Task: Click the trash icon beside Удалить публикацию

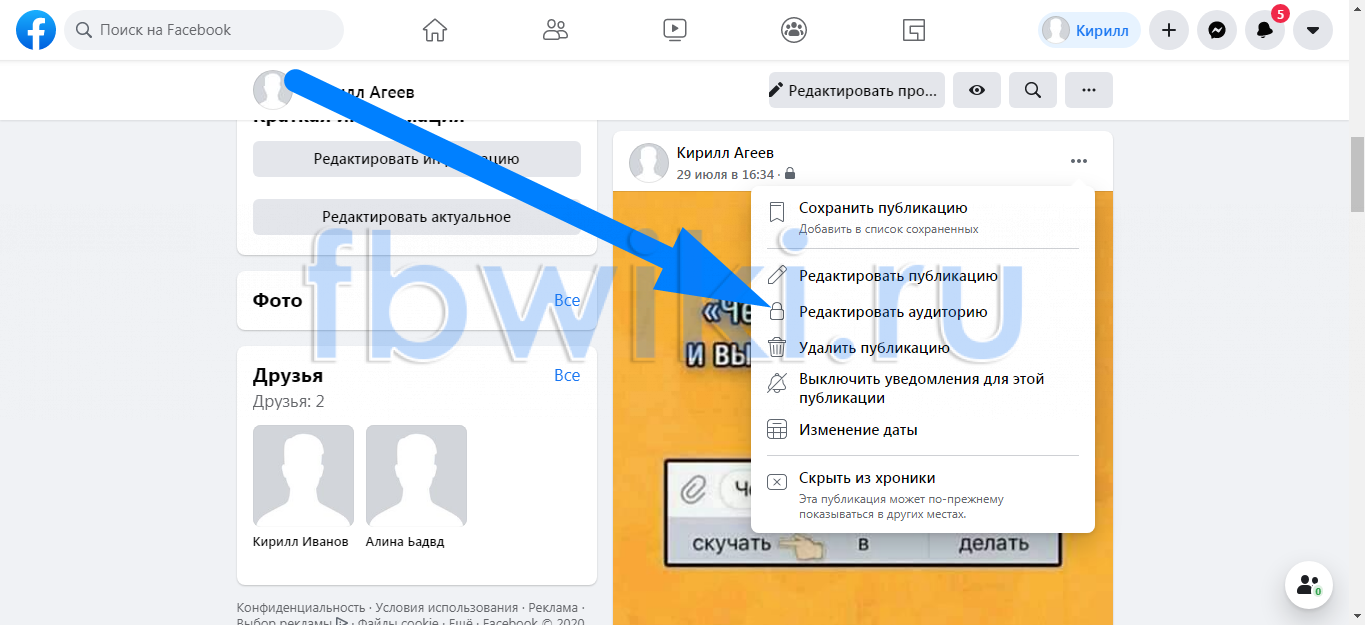Action: (x=777, y=348)
